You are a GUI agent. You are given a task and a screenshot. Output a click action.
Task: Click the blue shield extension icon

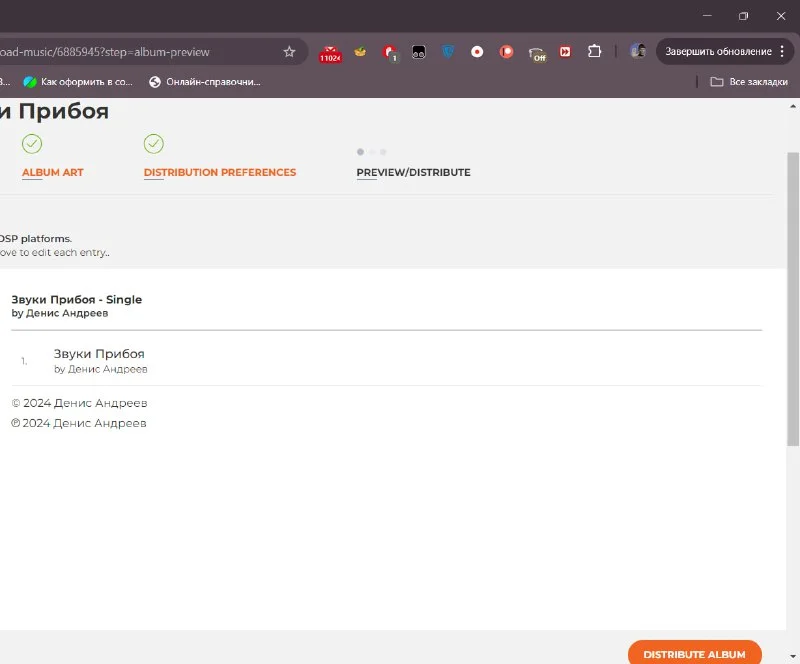pyautogui.click(x=448, y=52)
